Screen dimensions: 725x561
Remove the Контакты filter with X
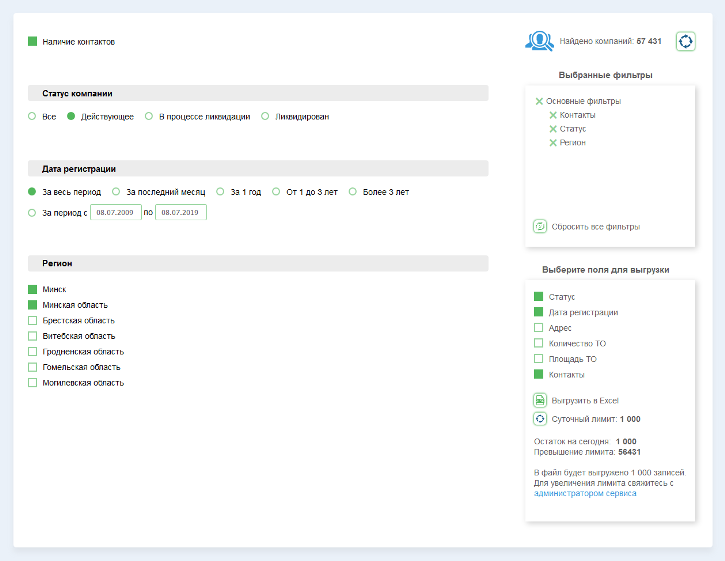[x=553, y=115]
